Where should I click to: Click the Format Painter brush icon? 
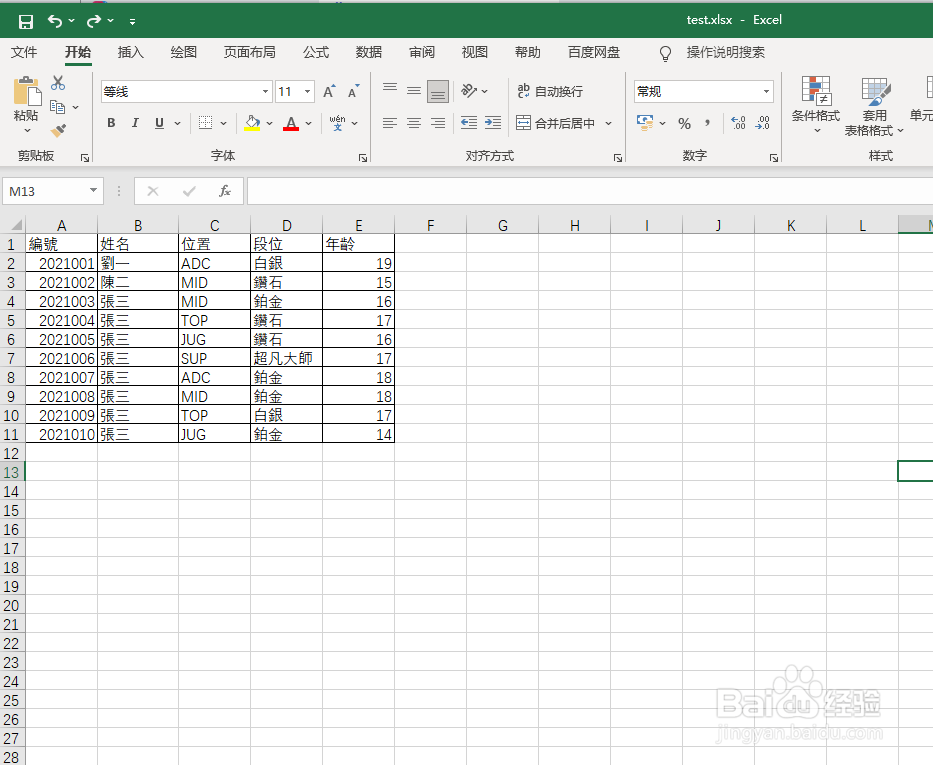[58, 130]
